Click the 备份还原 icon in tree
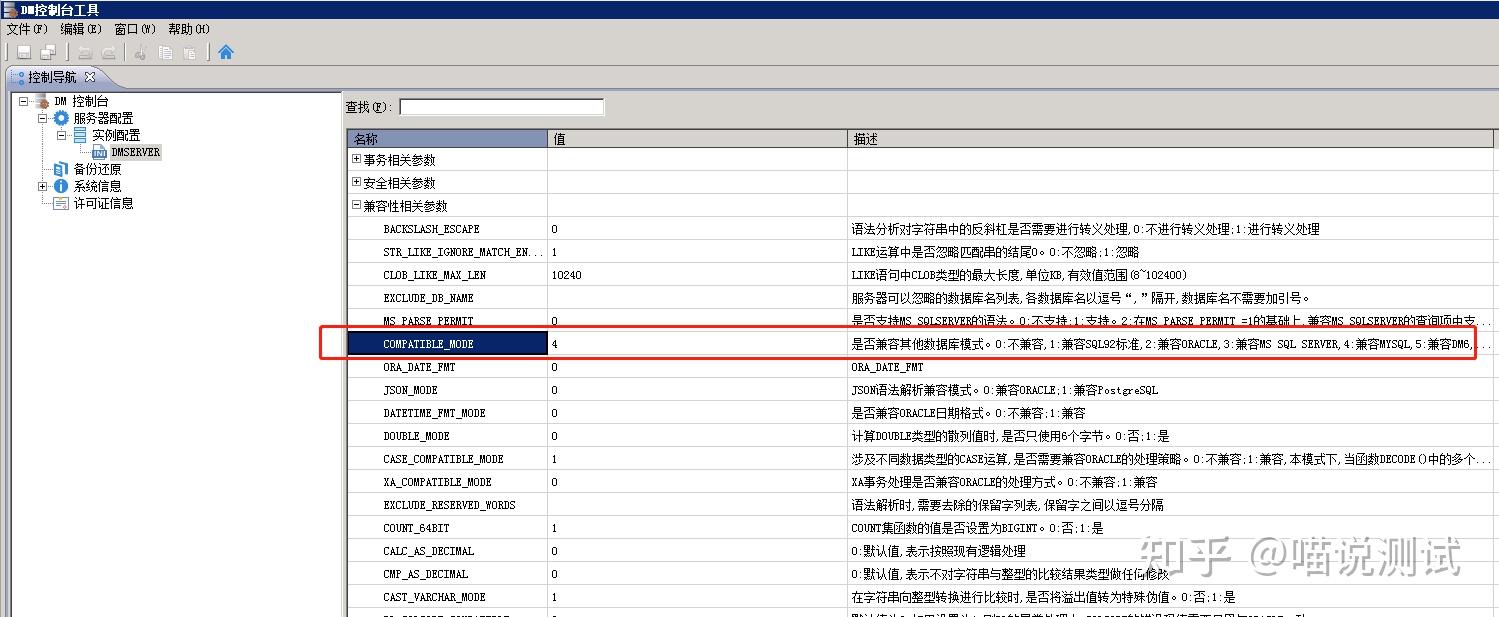 tap(61, 169)
